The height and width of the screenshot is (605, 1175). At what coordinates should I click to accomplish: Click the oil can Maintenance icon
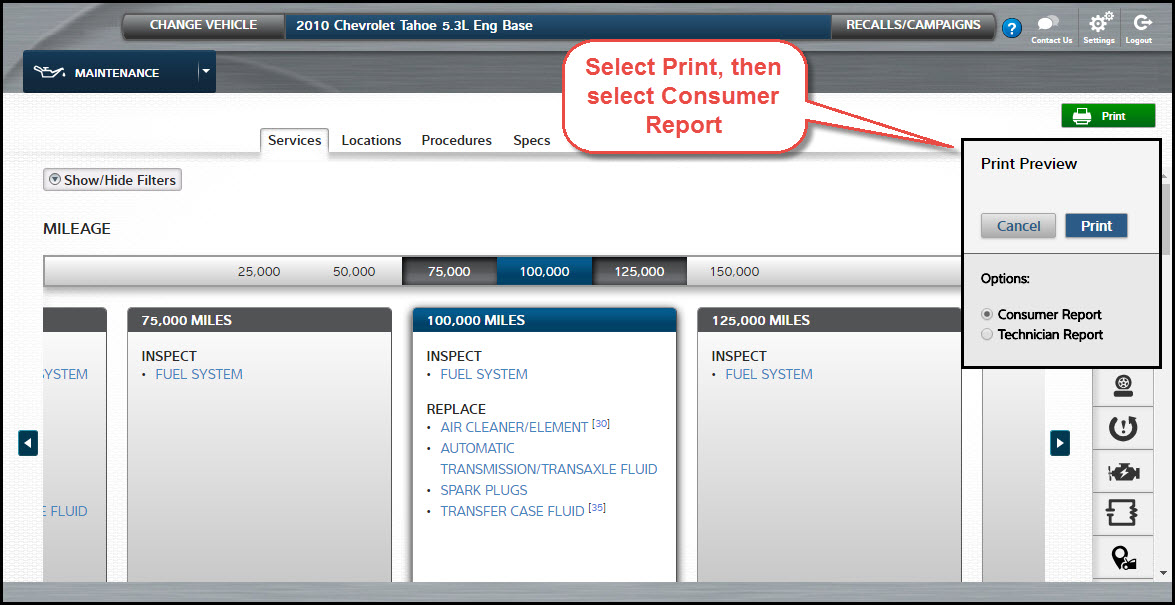coord(50,73)
